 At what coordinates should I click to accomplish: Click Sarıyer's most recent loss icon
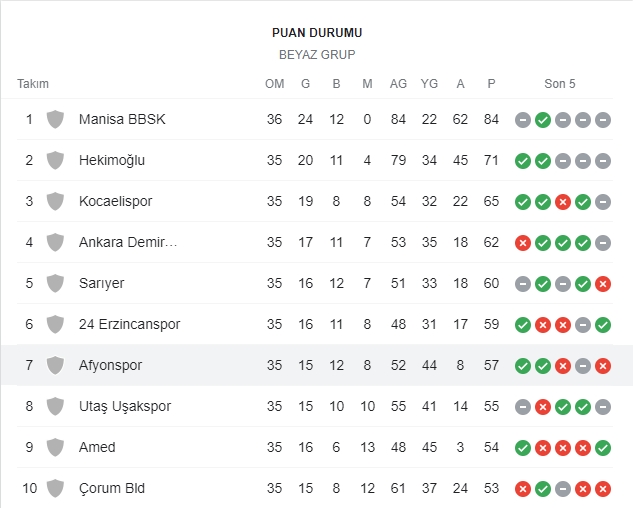[x=603, y=283]
